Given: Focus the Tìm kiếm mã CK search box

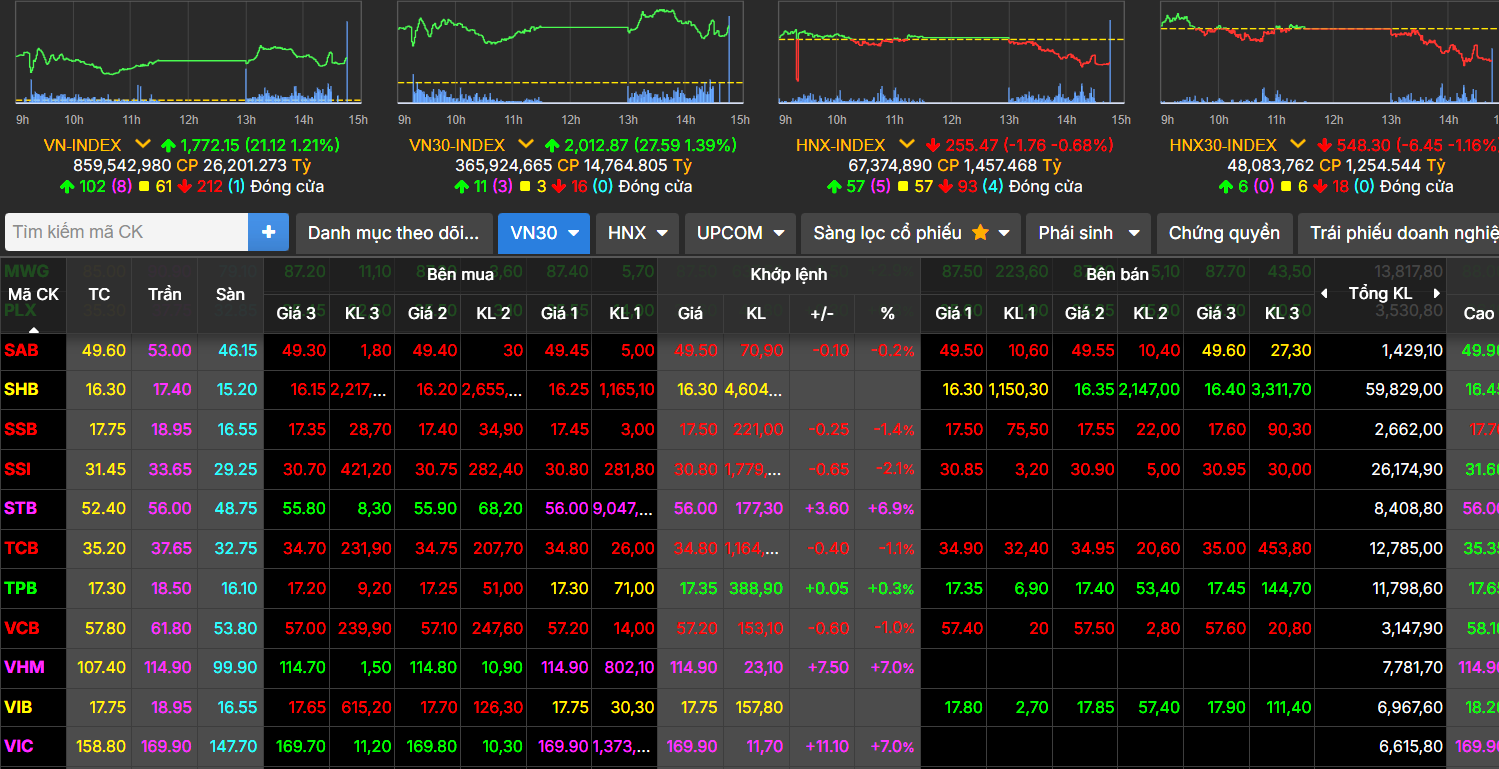Looking at the screenshot, I should point(127,232).
